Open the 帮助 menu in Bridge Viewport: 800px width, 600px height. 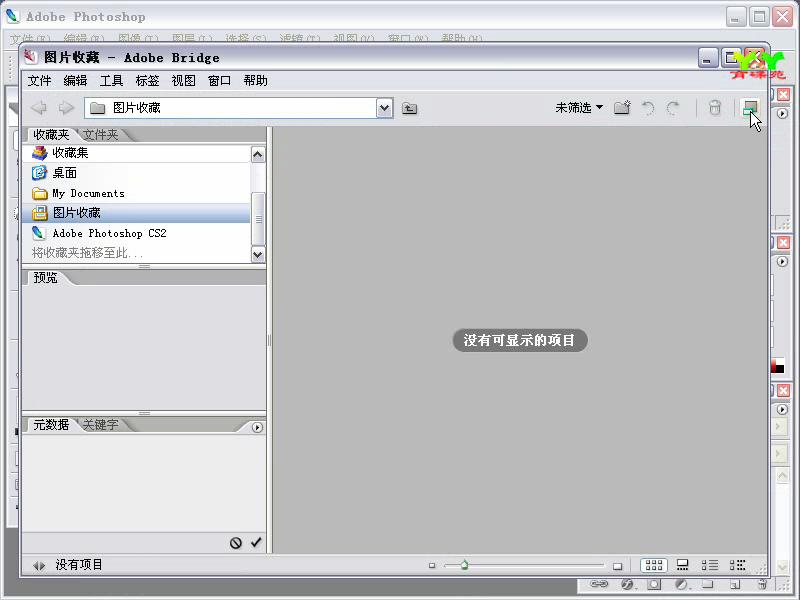256,81
